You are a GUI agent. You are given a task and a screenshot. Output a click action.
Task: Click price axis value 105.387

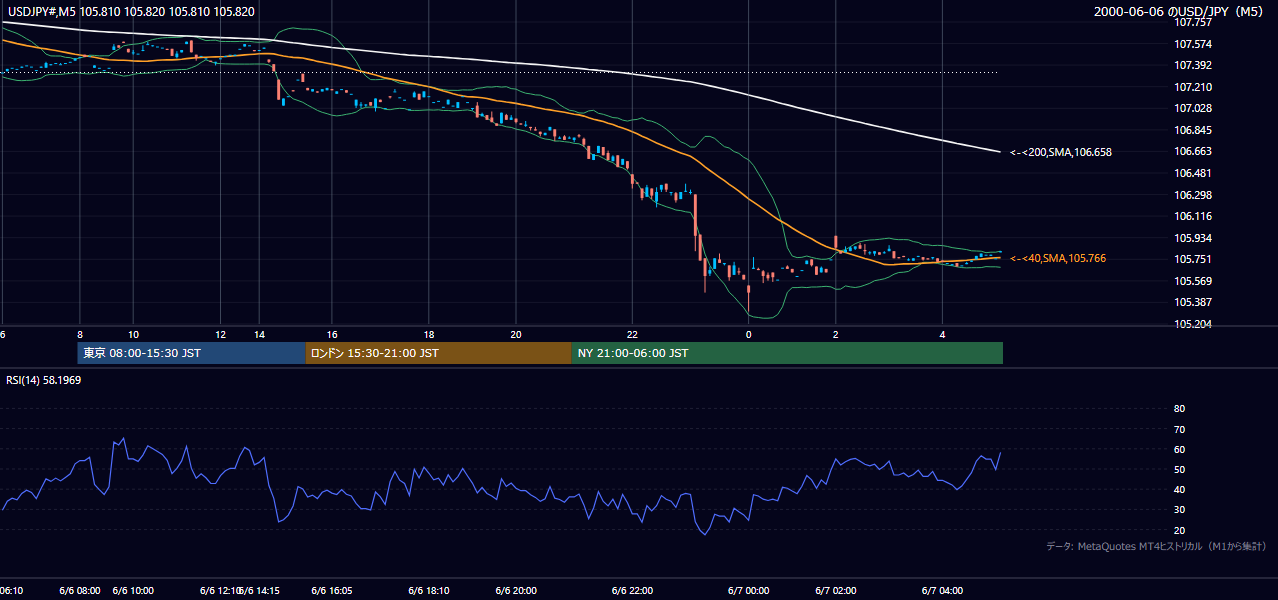[x=1192, y=302]
